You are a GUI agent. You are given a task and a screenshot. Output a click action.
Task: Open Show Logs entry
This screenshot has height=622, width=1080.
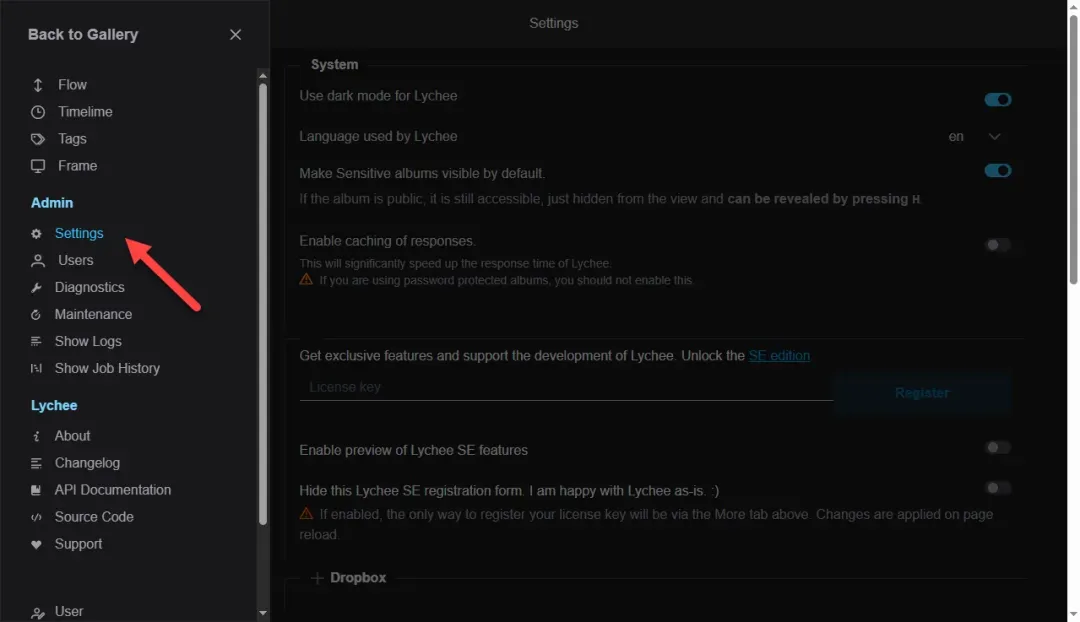click(88, 342)
